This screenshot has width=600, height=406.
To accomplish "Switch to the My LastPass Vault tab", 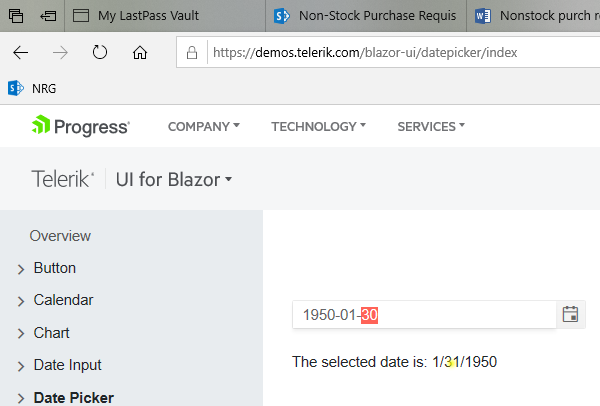I will (x=160, y=16).
